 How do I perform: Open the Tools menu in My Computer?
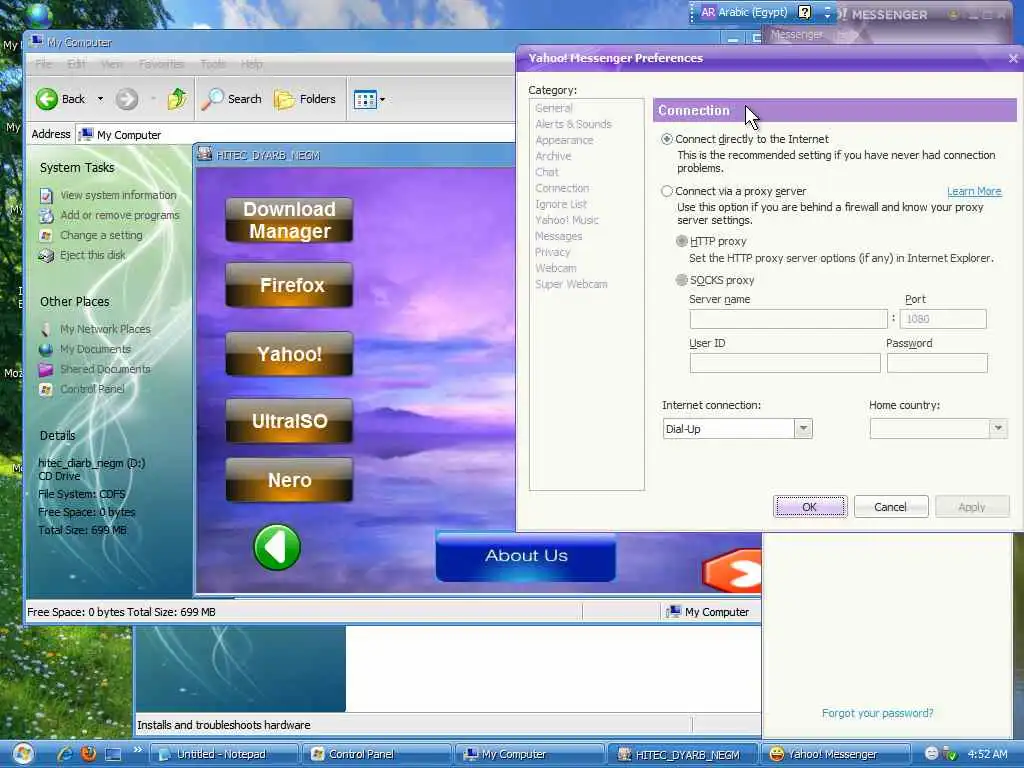(x=213, y=64)
